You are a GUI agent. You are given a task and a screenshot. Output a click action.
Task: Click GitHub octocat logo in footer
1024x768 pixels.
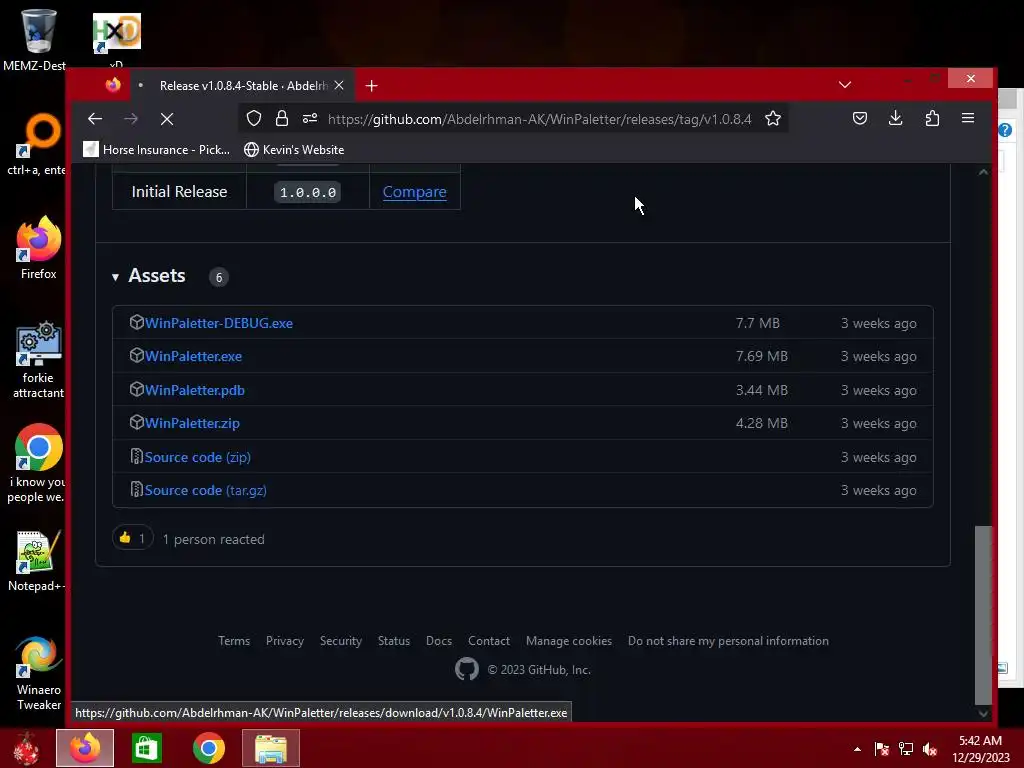tap(467, 669)
